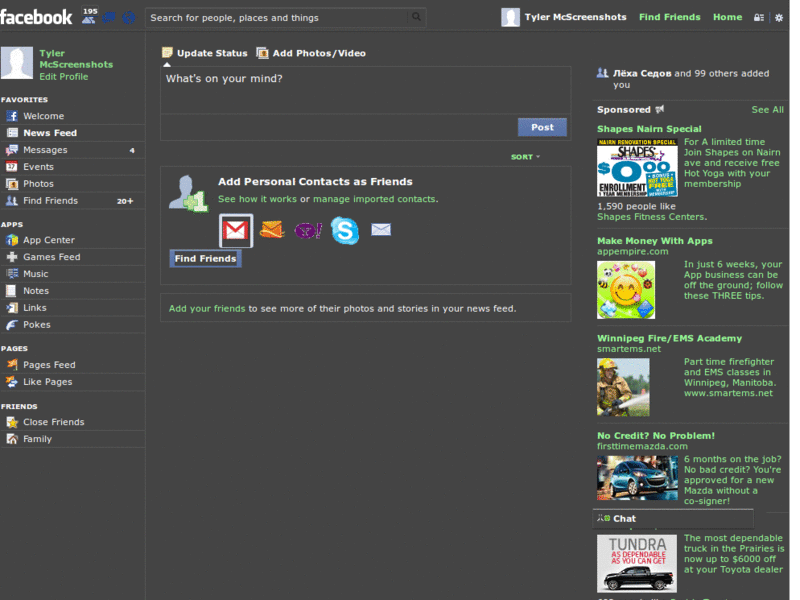The width and height of the screenshot is (800, 600).
Task: Click the Close Friends star icon
Action: coord(12,422)
